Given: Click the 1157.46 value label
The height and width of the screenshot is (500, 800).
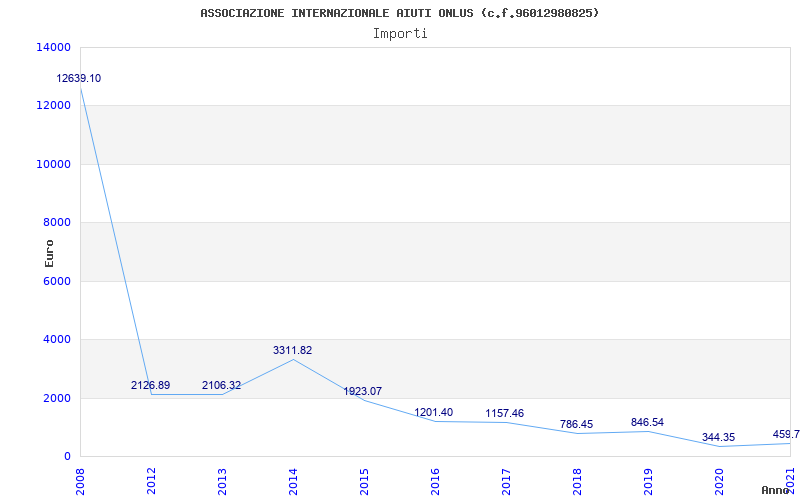Looking at the screenshot, I should tap(504, 413).
